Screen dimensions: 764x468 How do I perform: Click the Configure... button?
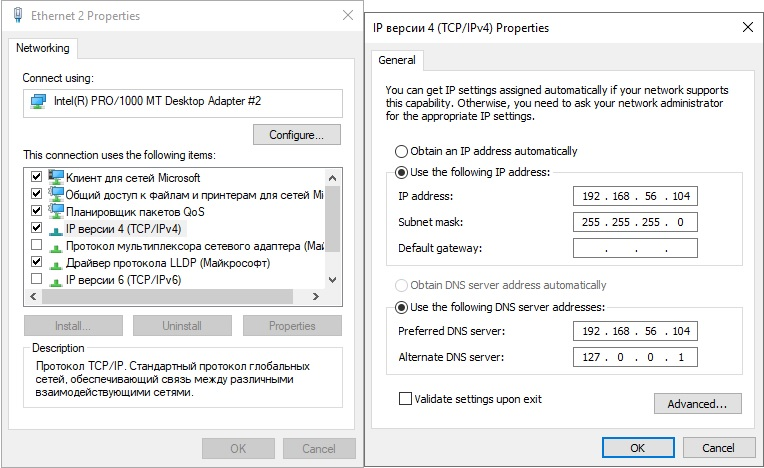point(297,134)
